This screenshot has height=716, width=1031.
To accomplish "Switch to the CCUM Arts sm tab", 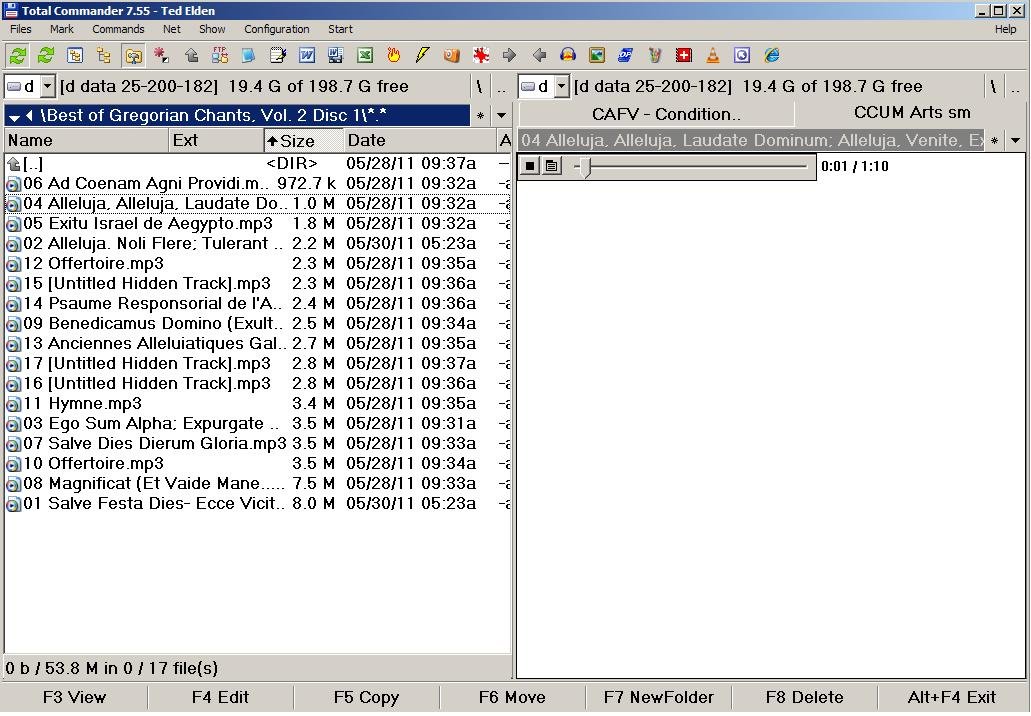I will (912, 112).
